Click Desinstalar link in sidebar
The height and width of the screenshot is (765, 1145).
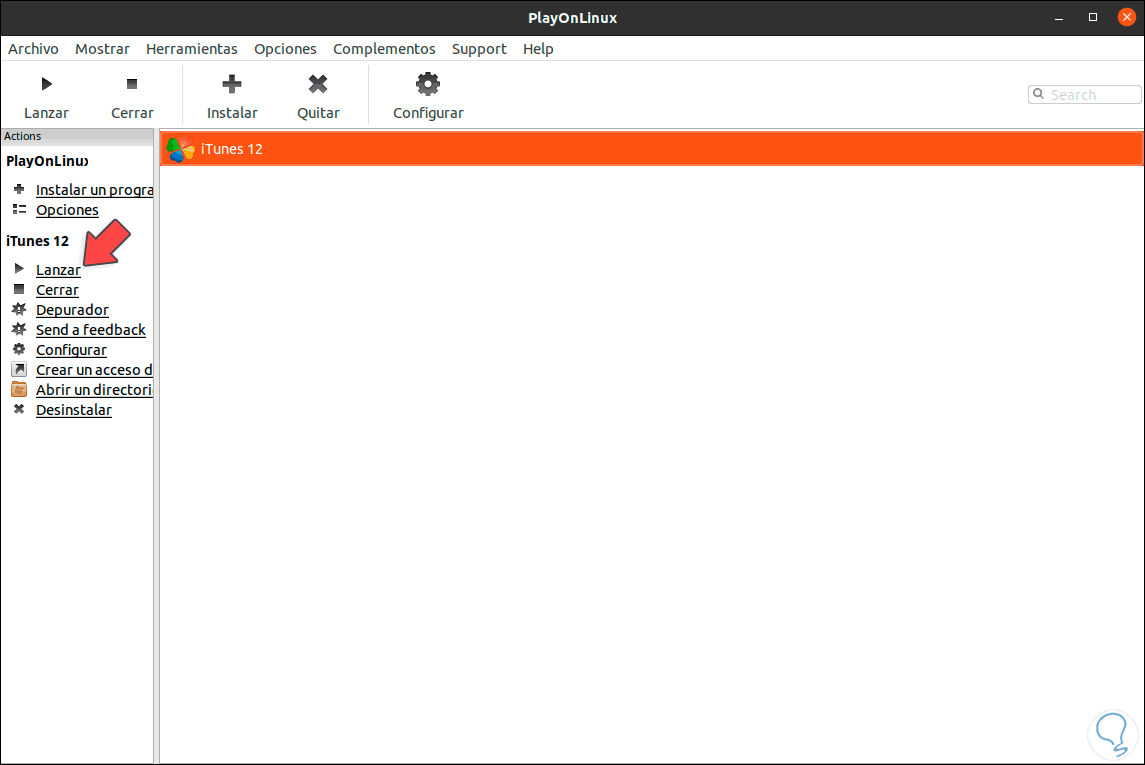click(x=74, y=410)
